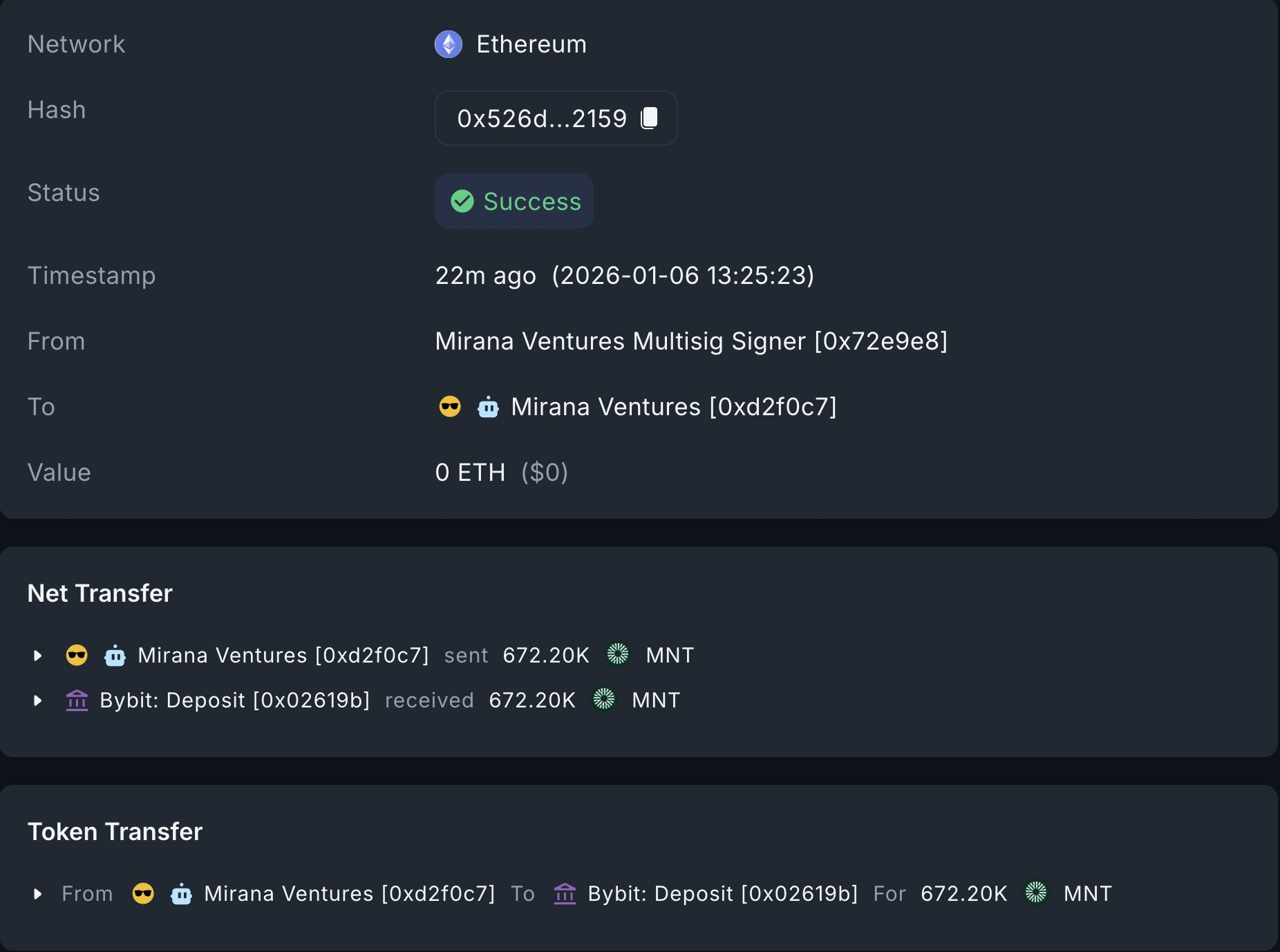Viewport: 1280px width, 952px height.
Task: Click the Ethereum network logo icon
Action: click(x=449, y=44)
